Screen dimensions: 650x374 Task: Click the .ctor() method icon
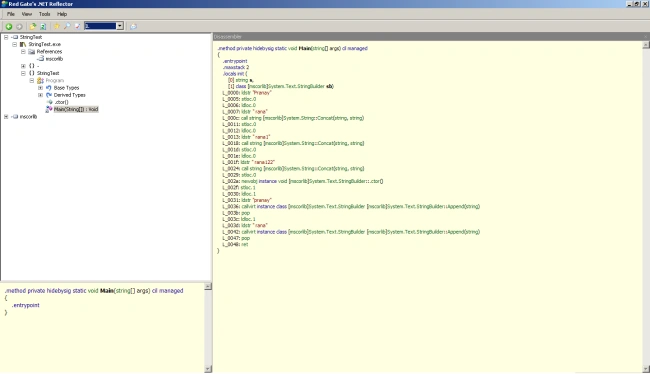50,102
